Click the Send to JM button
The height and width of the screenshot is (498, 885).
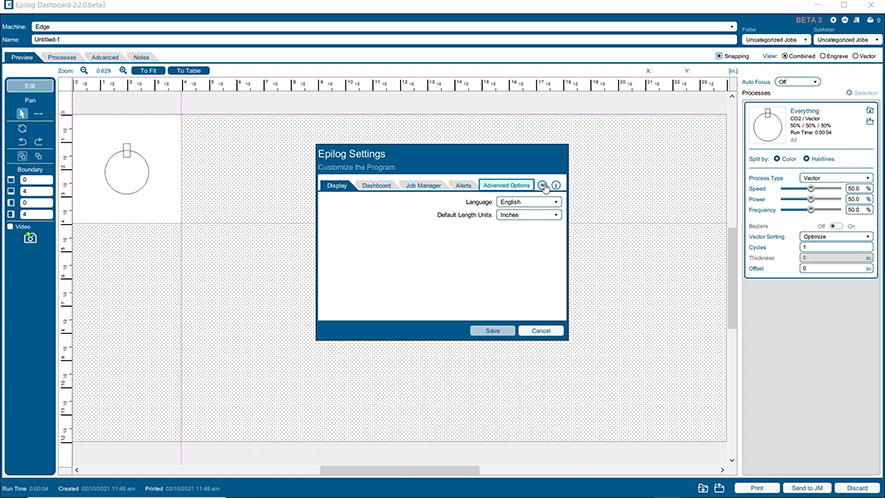click(x=806, y=488)
